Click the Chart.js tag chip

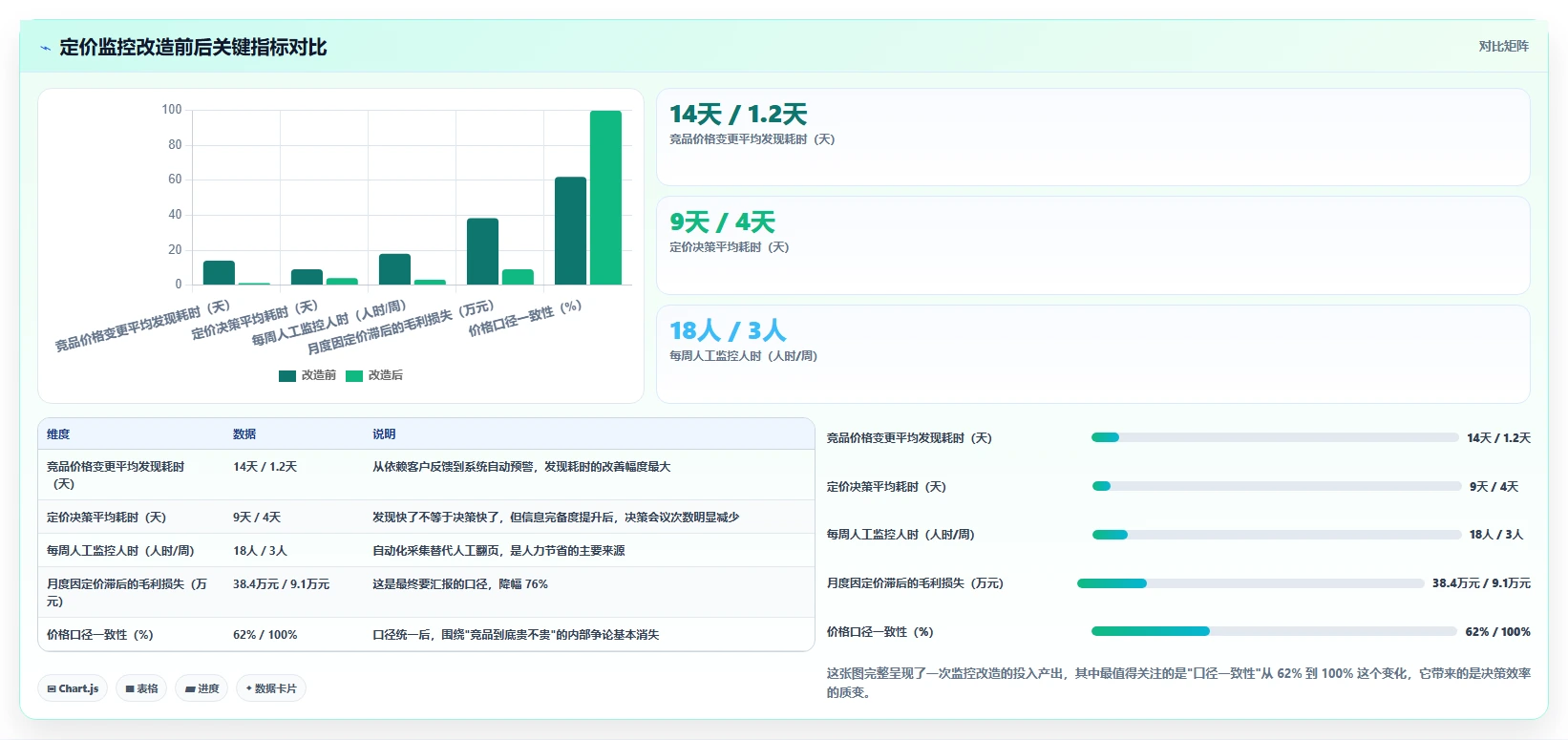click(74, 688)
